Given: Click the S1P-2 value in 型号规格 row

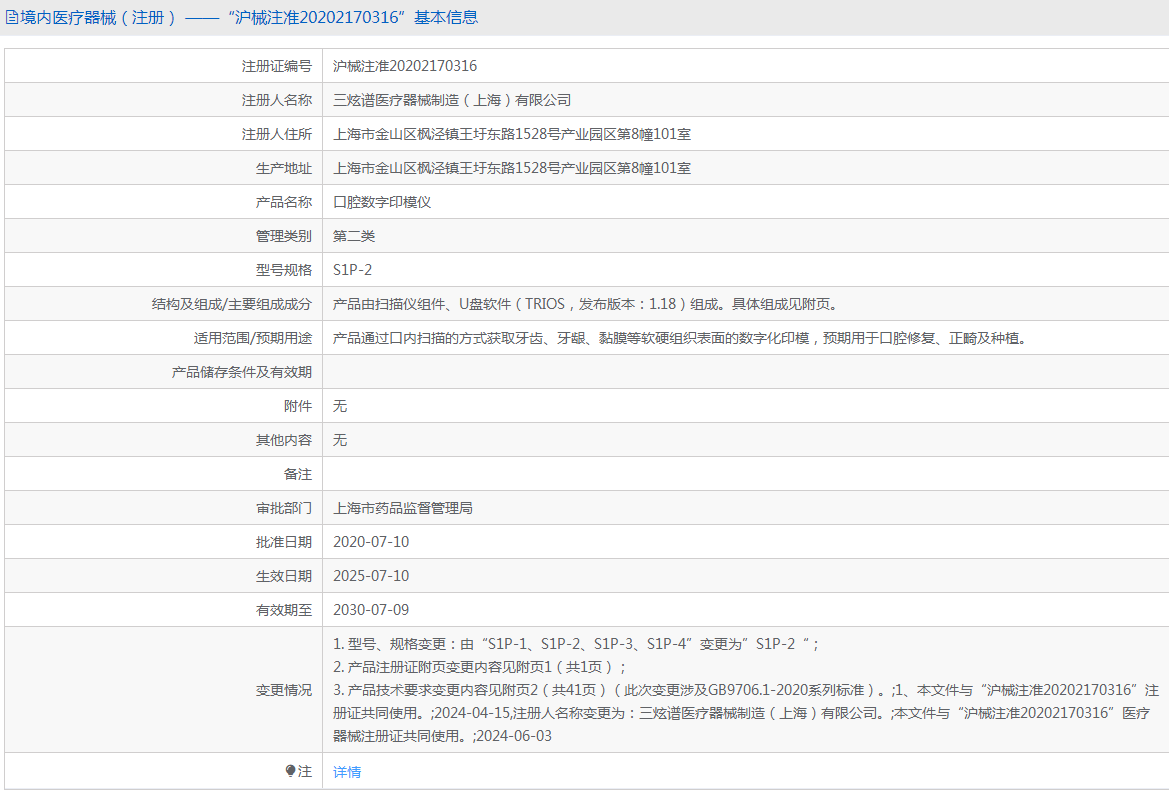Looking at the screenshot, I should [x=353, y=270].
